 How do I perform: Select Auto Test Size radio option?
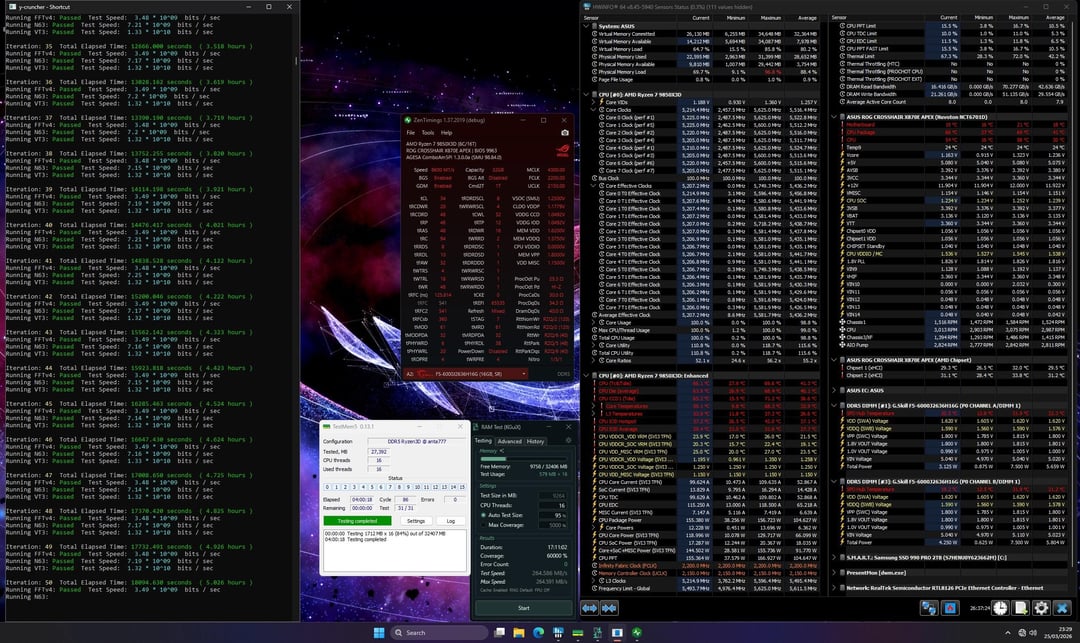point(482,515)
